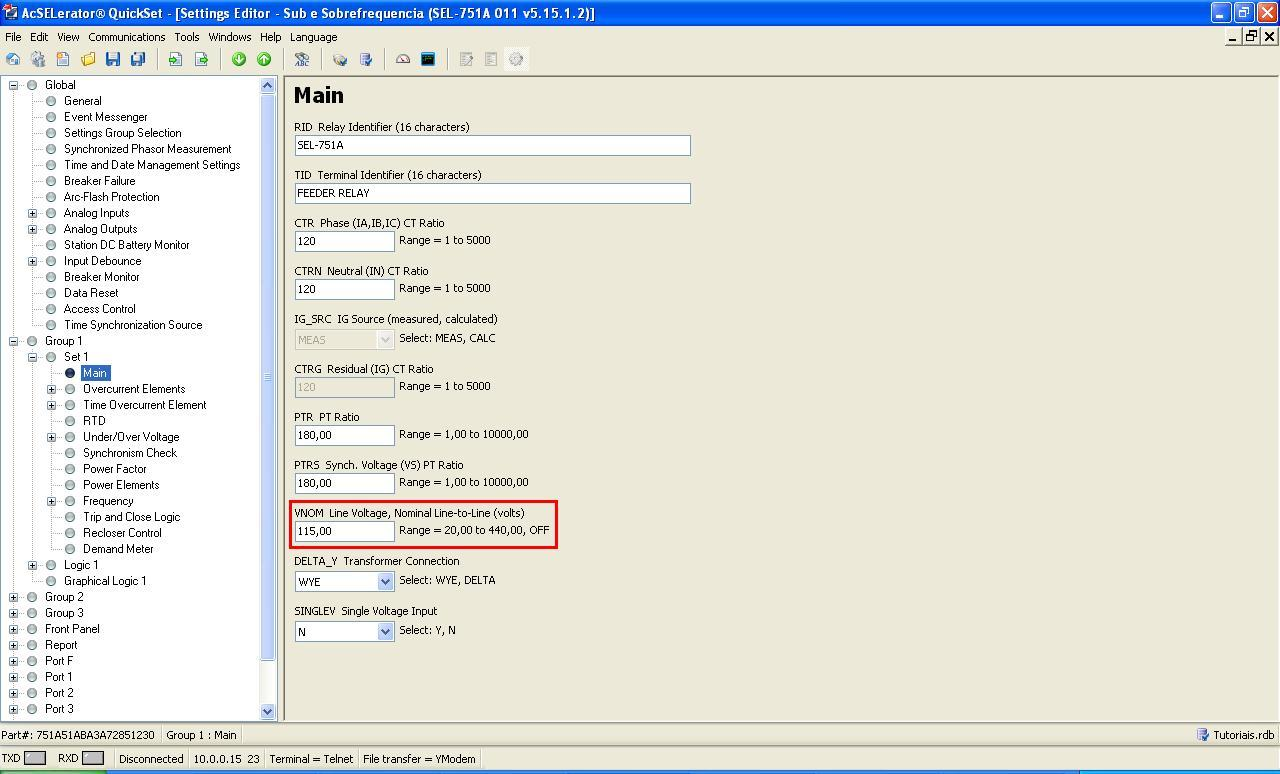
Task: Expand the Under/Over Voltage node
Action: click(51, 437)
